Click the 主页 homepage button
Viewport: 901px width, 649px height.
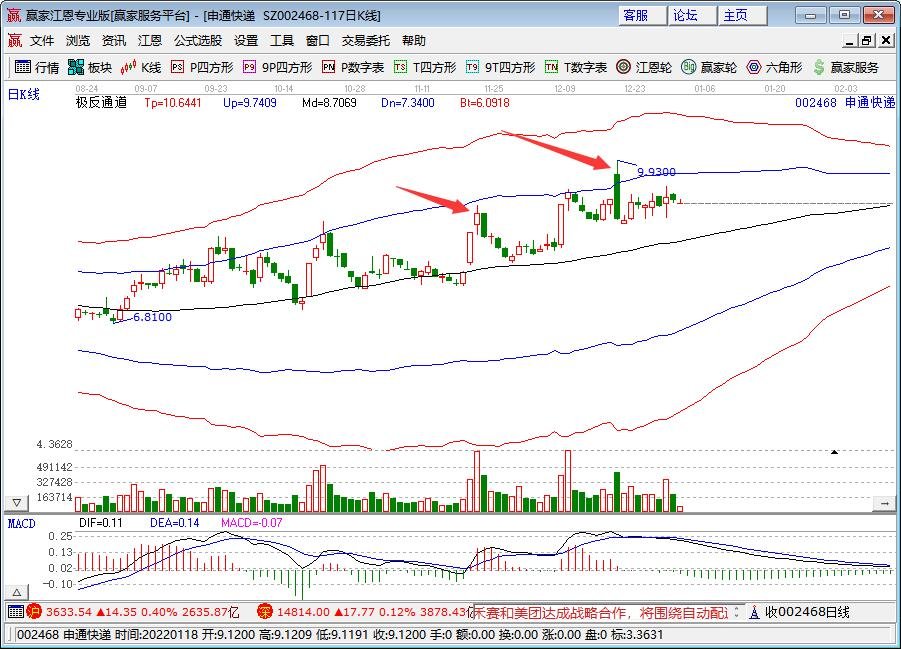point(742,15)
